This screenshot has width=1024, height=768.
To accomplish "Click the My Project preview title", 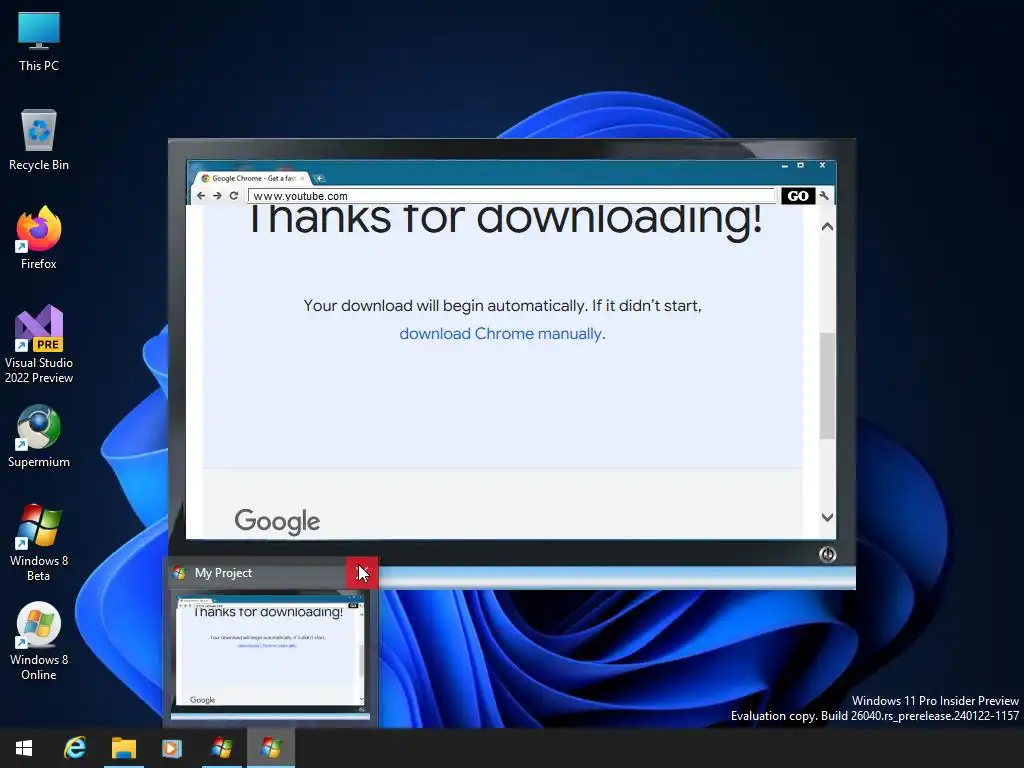I will [223, 573].
